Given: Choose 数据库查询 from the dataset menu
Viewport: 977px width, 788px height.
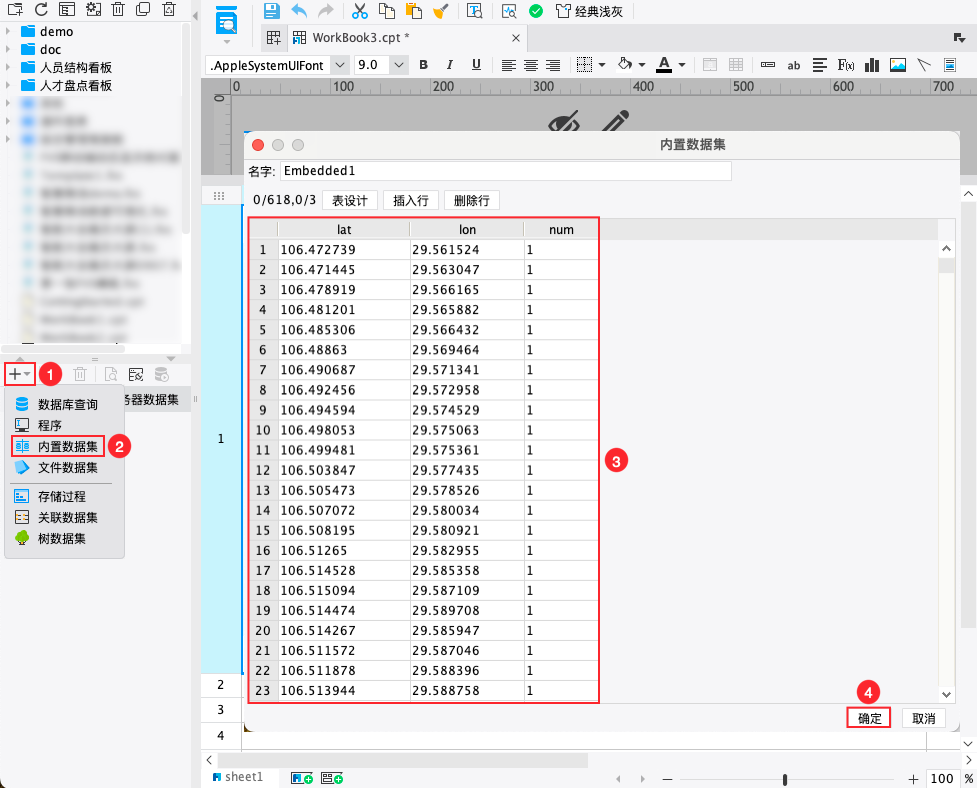Looking at the screenshot, I should point(65,404).
